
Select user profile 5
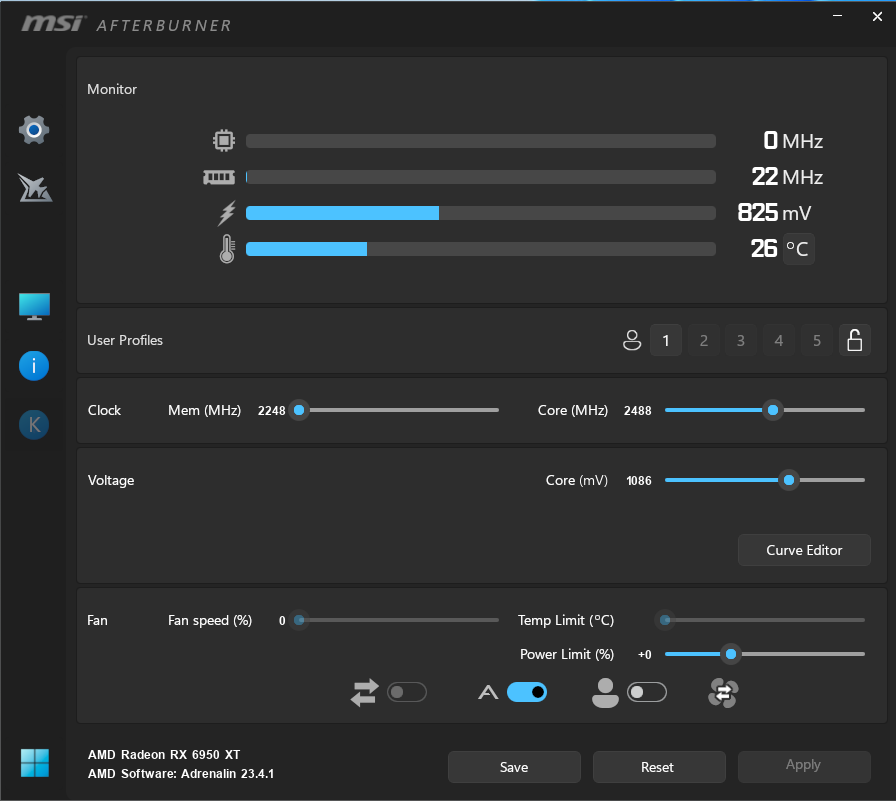817,341
